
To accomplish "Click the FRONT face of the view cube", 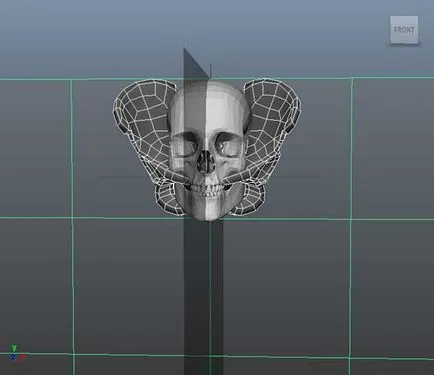I will [x=404, y=30].
